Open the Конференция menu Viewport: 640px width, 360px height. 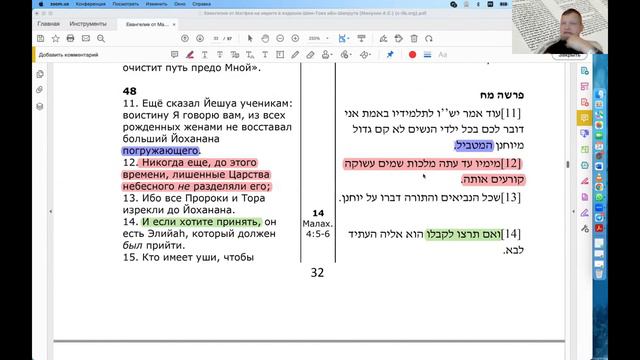[91, 4]
